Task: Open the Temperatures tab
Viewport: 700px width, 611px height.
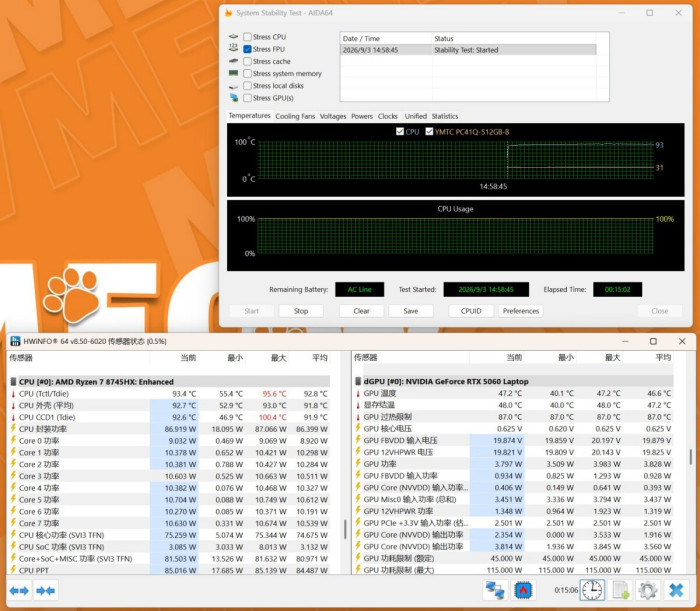Action: (249, 116)
